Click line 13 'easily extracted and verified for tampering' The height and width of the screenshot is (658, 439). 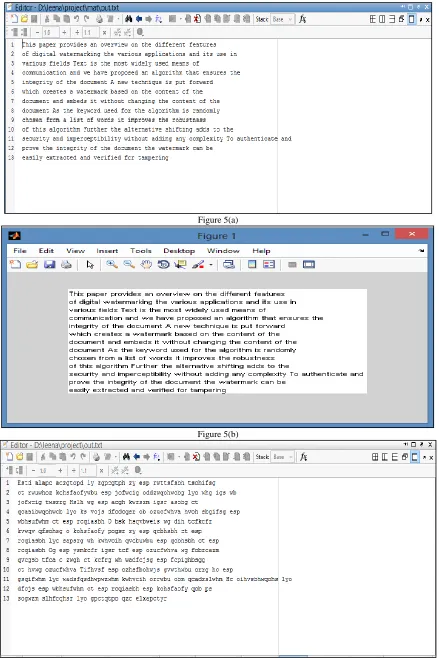click(95, 158)
